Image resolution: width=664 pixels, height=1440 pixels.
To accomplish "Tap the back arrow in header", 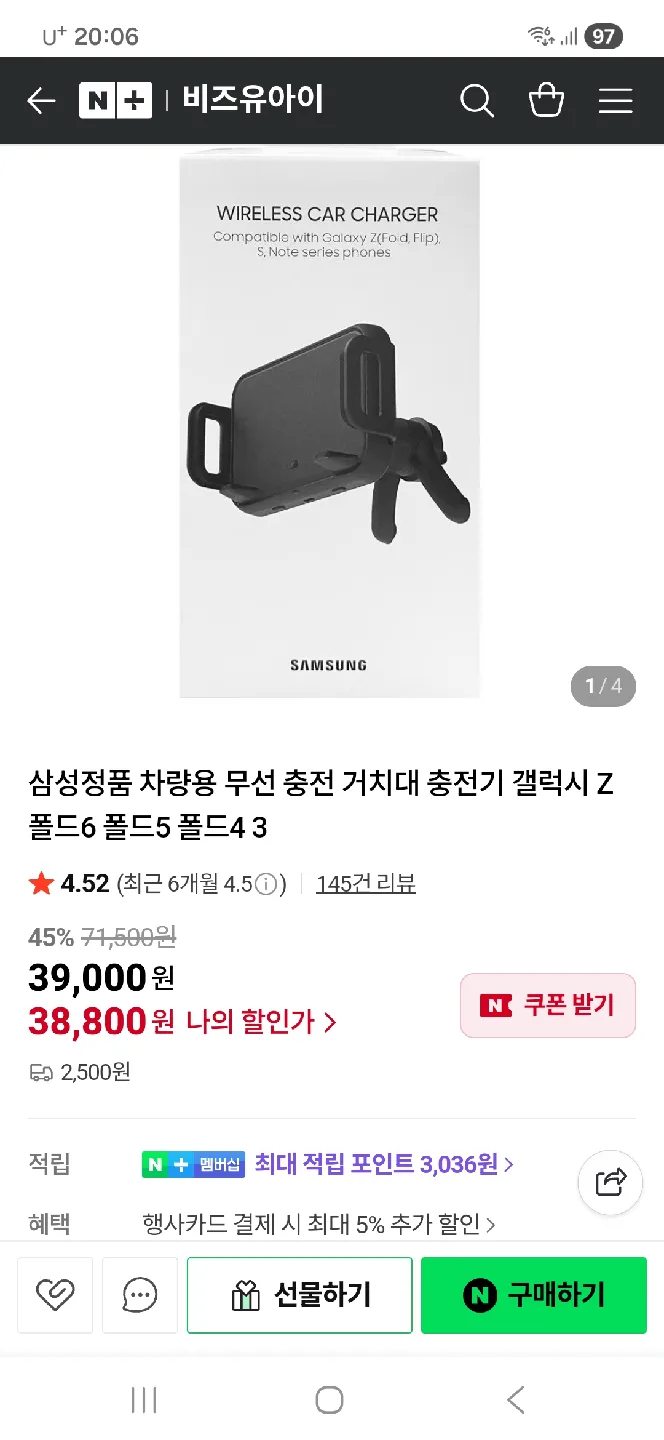I will click(x=41, y=100).
